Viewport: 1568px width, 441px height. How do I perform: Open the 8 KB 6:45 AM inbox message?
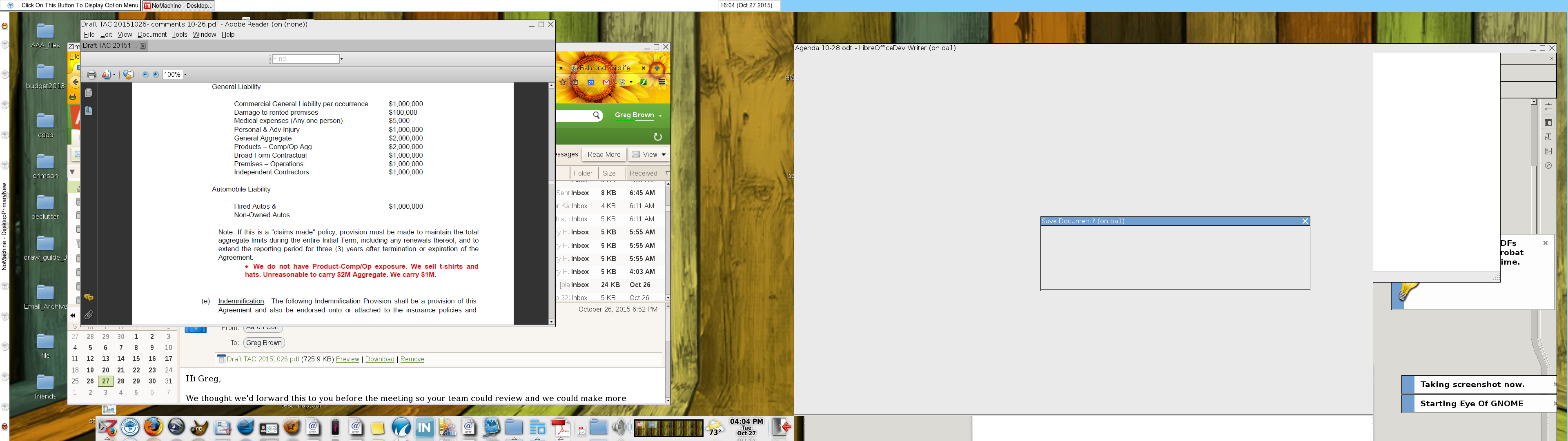pos(610,193)
